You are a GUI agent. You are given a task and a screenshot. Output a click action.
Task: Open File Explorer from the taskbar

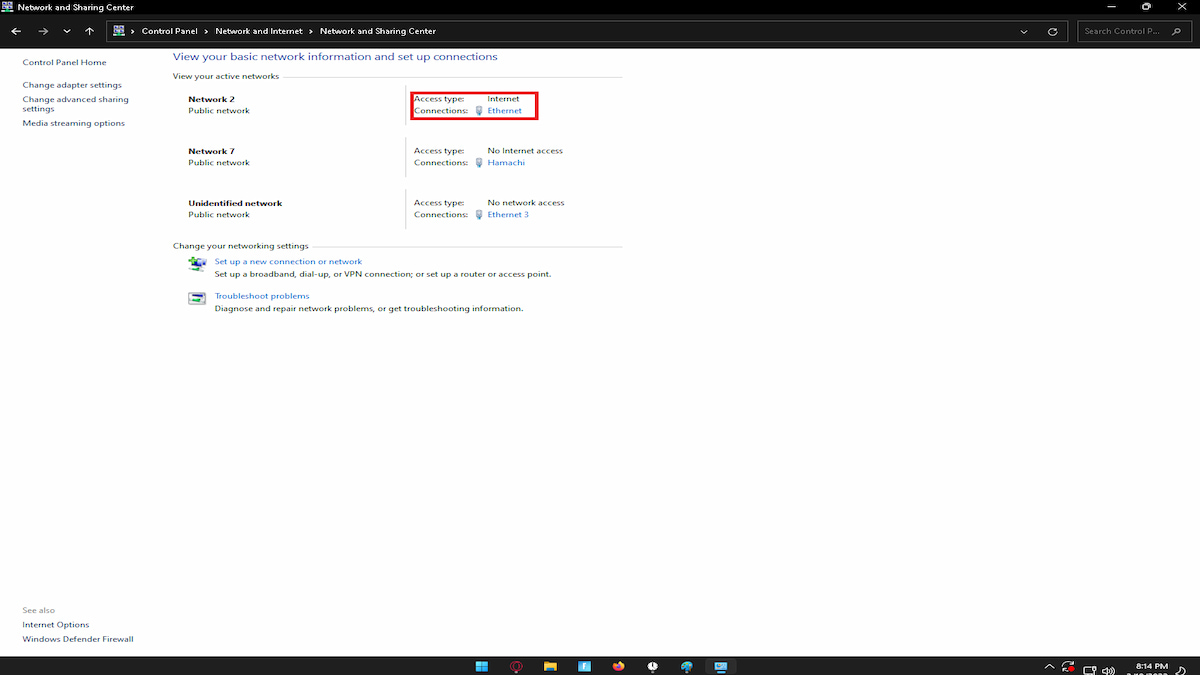pos(550,666)
